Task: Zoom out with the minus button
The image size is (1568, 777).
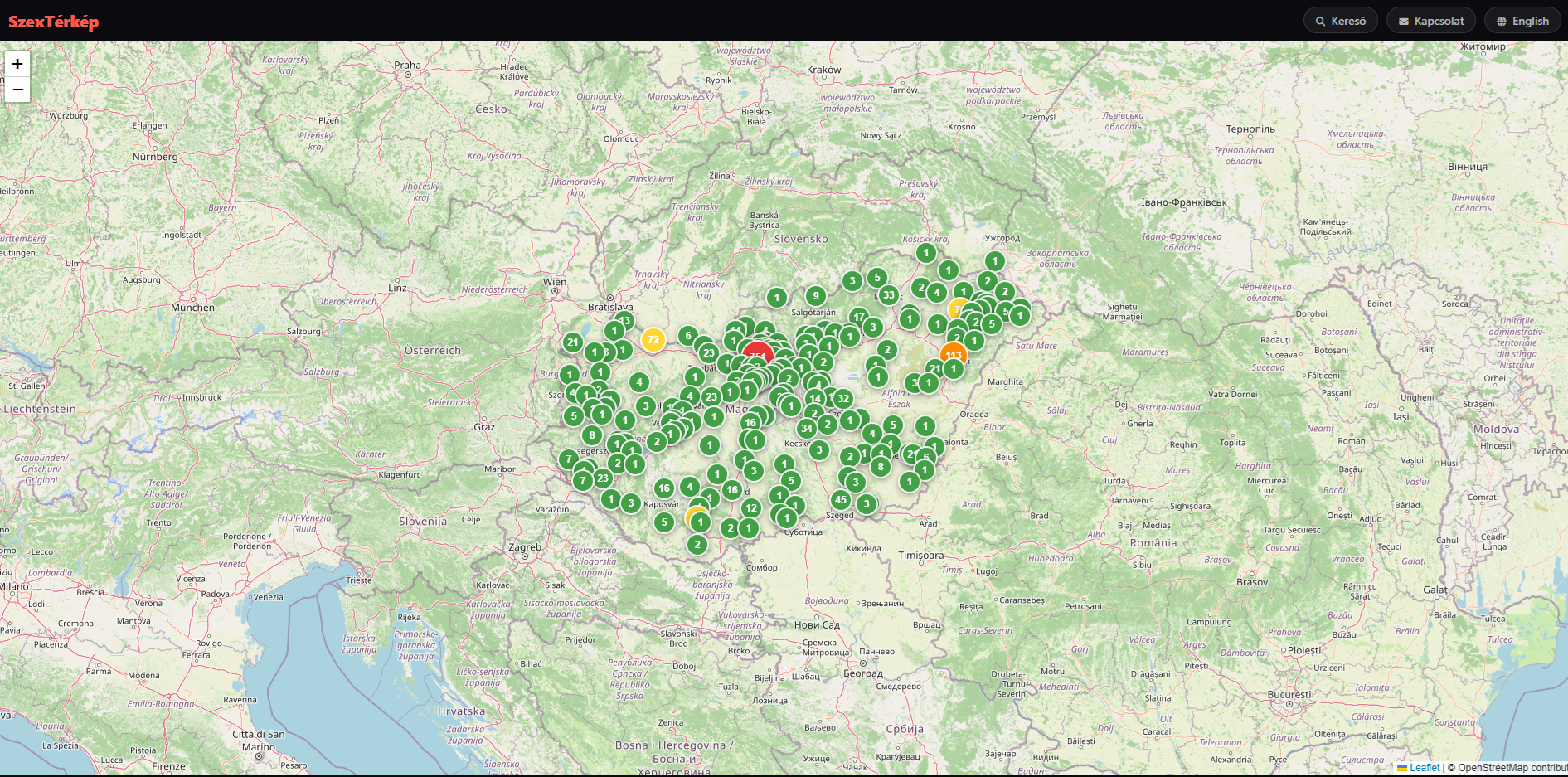Action: (x=17, y=90)
